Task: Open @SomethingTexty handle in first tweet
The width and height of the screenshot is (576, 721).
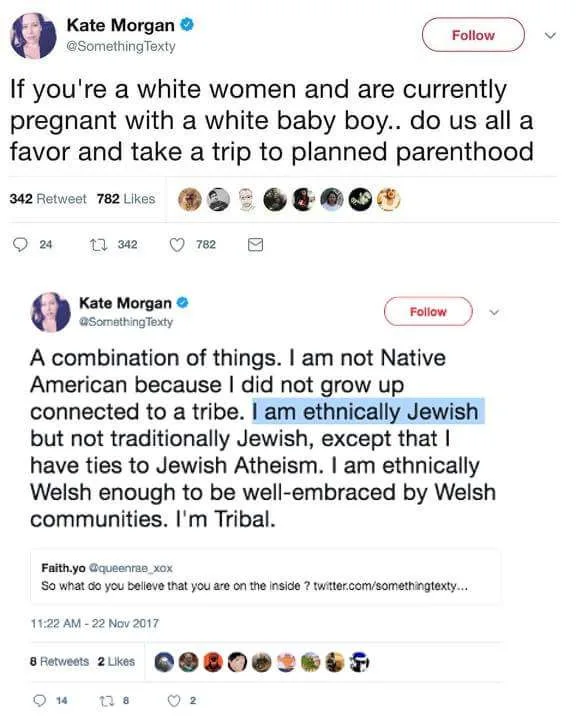Action: point(121,46)
